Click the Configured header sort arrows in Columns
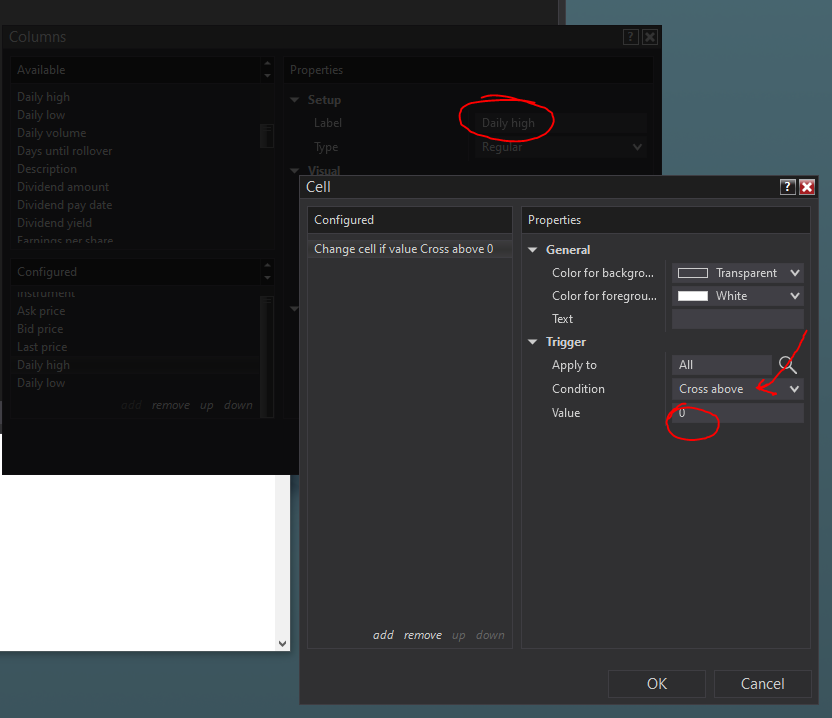The height and width of the screenshot is (718, 832). 267,272
